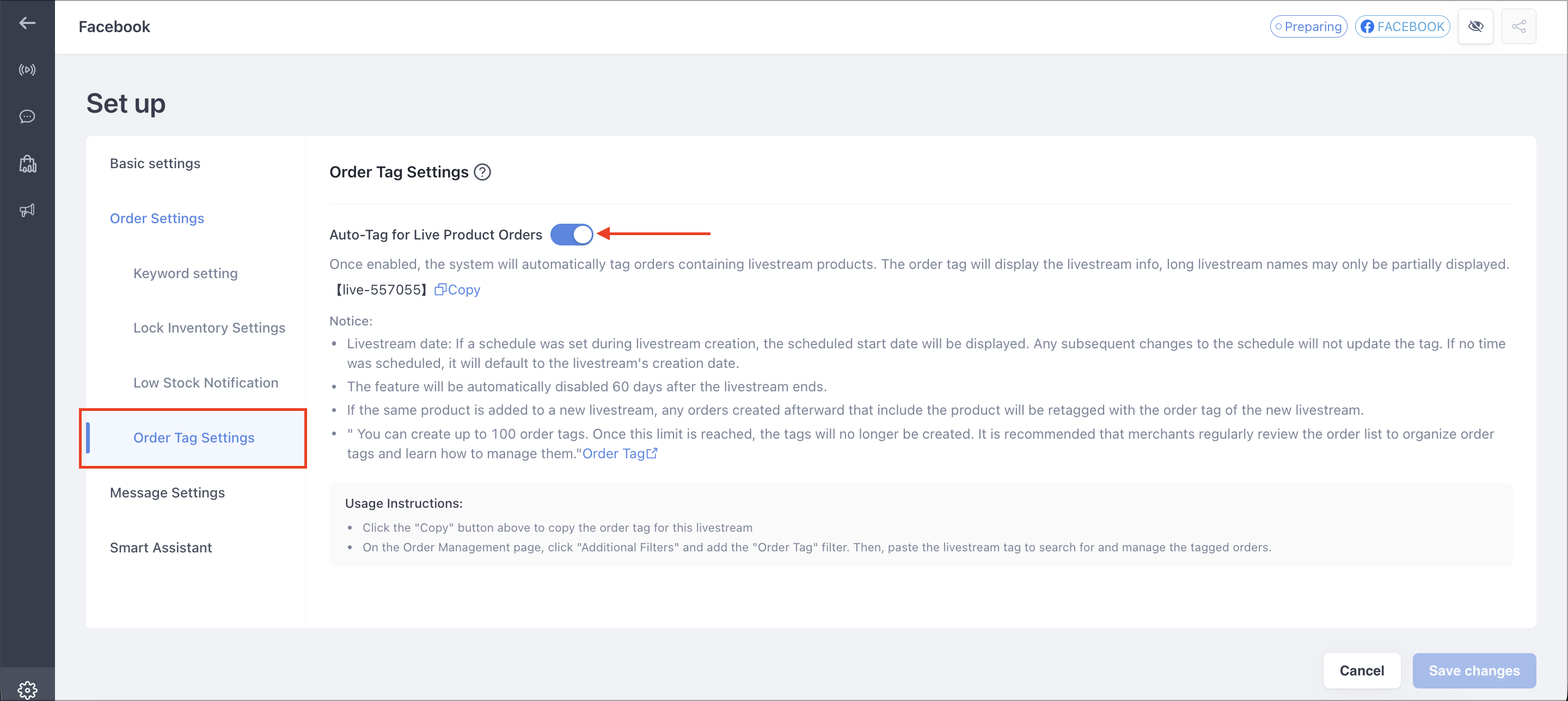Viewport: 1568px width, 701px height.
Task: Click the back arrow icon
Action: tap(27, 23)
